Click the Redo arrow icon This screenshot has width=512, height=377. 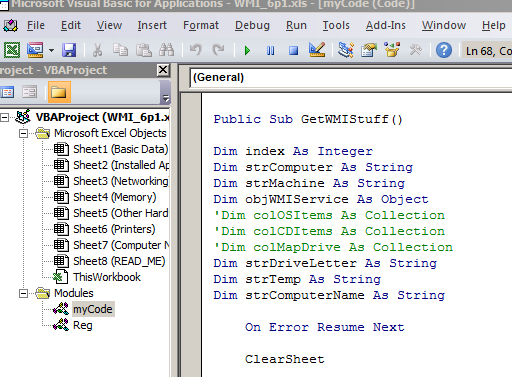(x=218, y=50)
